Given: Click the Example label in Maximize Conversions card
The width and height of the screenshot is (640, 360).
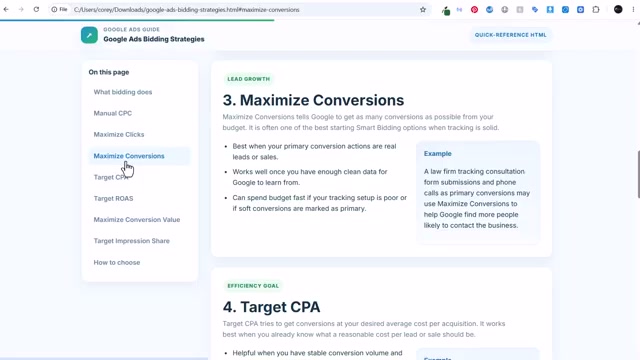Looking at the screenshot, I should click(438, 153).
